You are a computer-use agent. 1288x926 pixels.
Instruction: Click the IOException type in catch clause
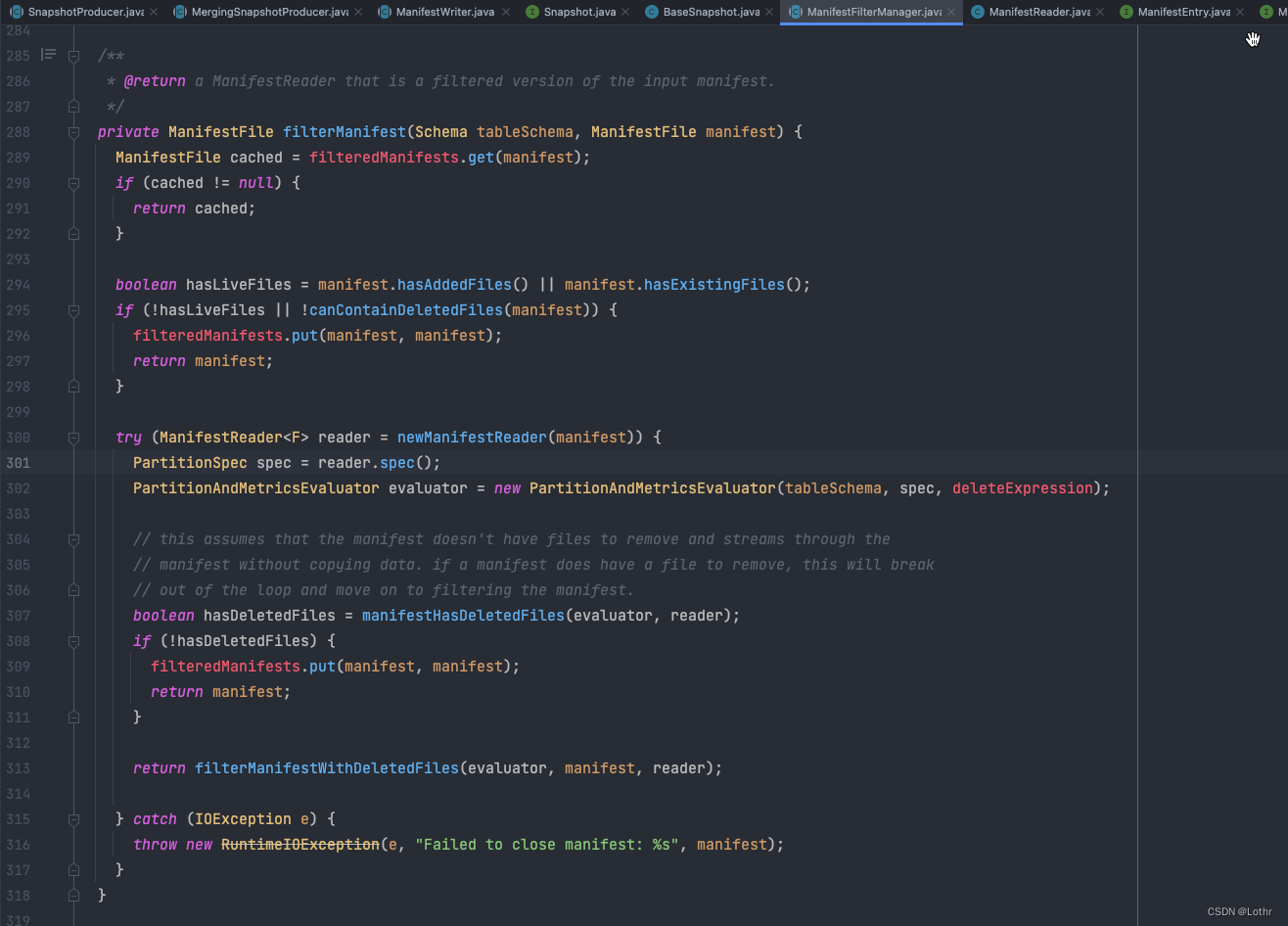coord(243,819)
